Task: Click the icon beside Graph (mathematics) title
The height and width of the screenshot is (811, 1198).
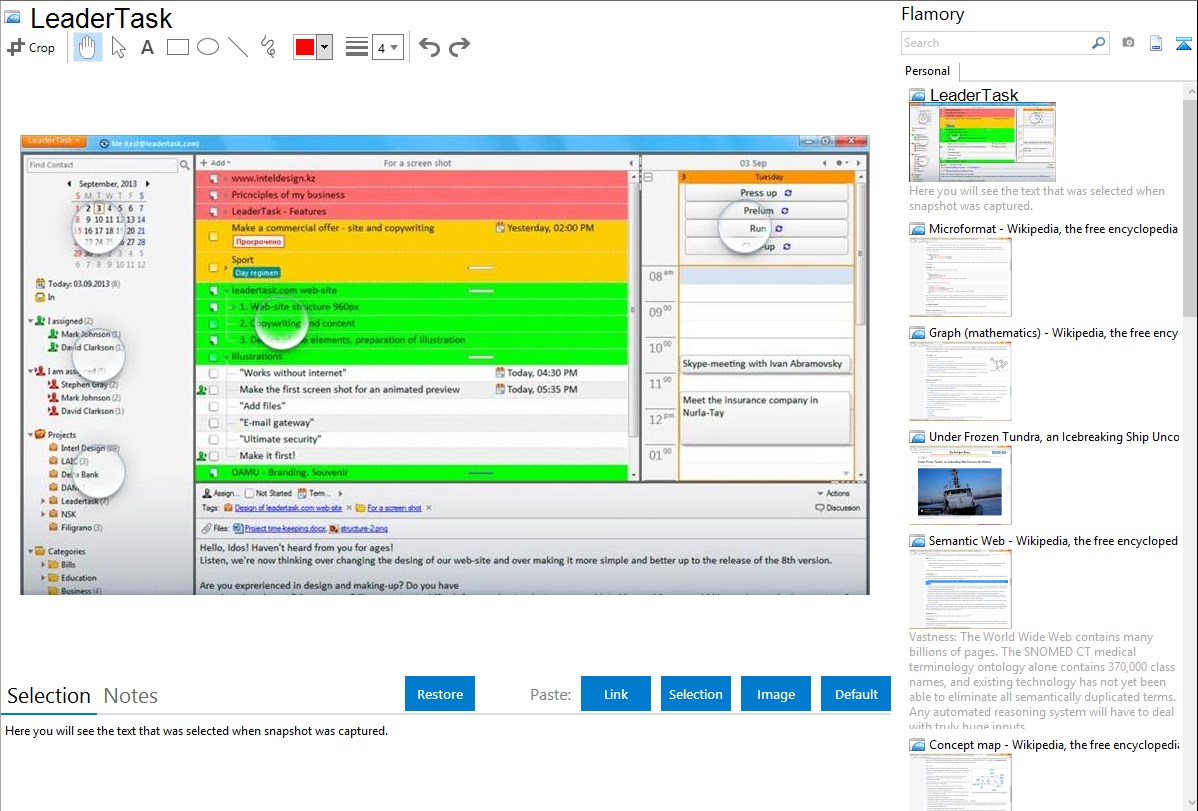Action: coord(917,333)
